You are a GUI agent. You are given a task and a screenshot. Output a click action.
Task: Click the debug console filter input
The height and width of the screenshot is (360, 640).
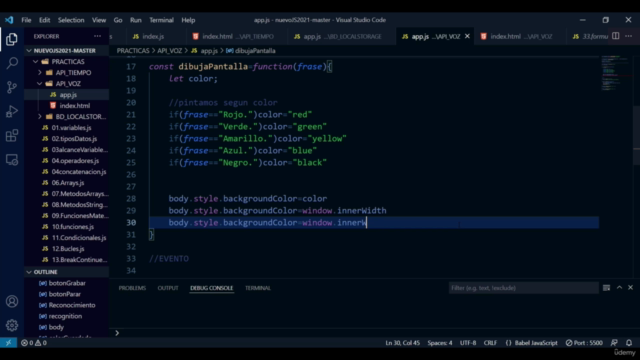click(x=524, y=288)
